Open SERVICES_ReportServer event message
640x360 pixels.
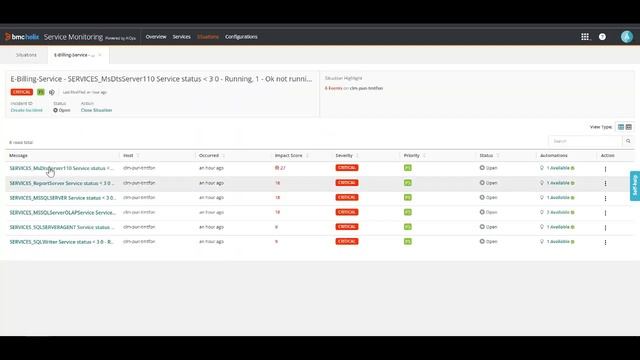click(62, 183)
